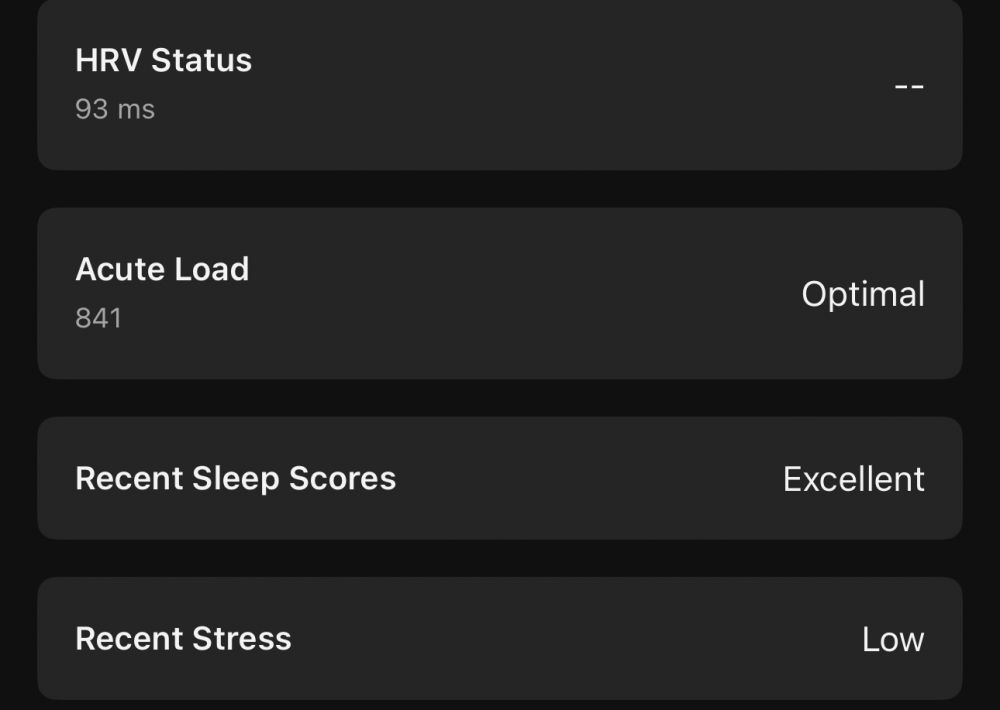Tap the word Scores in sleep card title

pos(342,478)
